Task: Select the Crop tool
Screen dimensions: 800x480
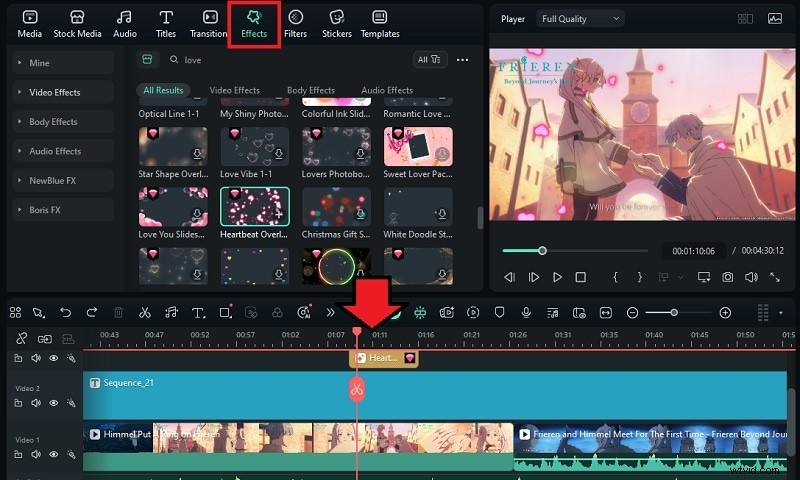Action: [x=225, y=312]
